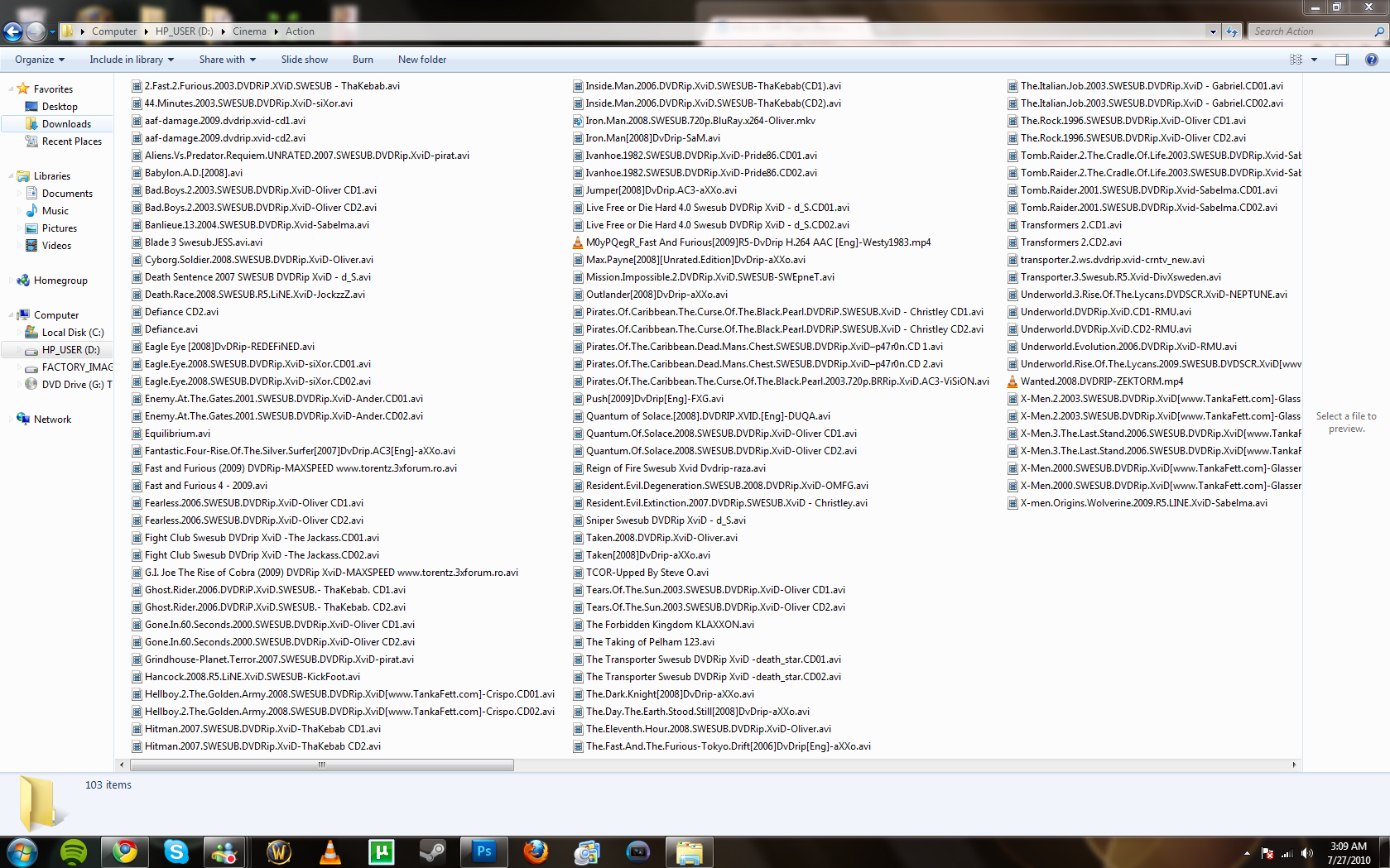The width and height of the screenshot is (1390, 868).
Task: Click Slide show button
Action: click(305, 60)
